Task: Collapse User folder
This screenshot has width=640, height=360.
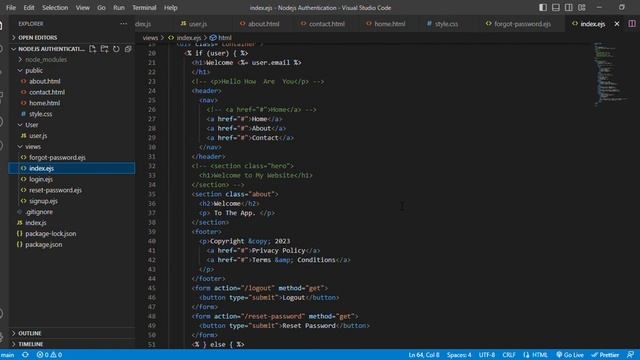Action: tap(32, 125)
